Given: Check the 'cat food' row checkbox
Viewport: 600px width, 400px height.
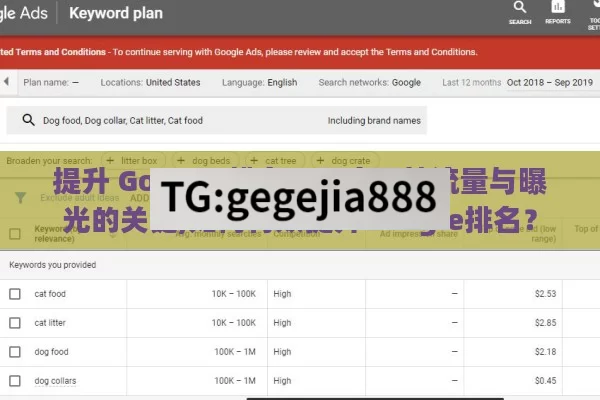Looking at the screenshot, I should point(15,294).
